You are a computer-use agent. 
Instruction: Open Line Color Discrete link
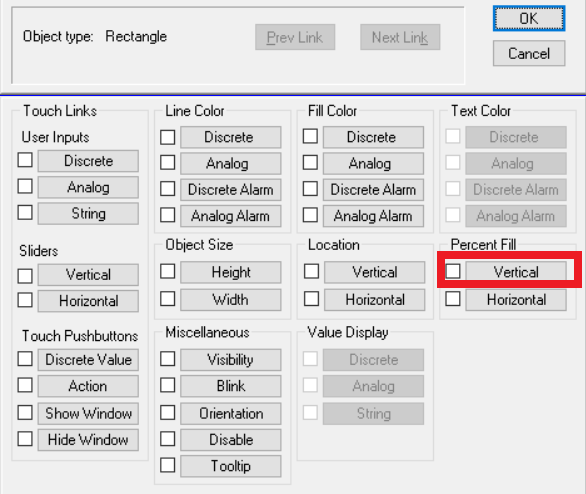(x=231, y=137)
